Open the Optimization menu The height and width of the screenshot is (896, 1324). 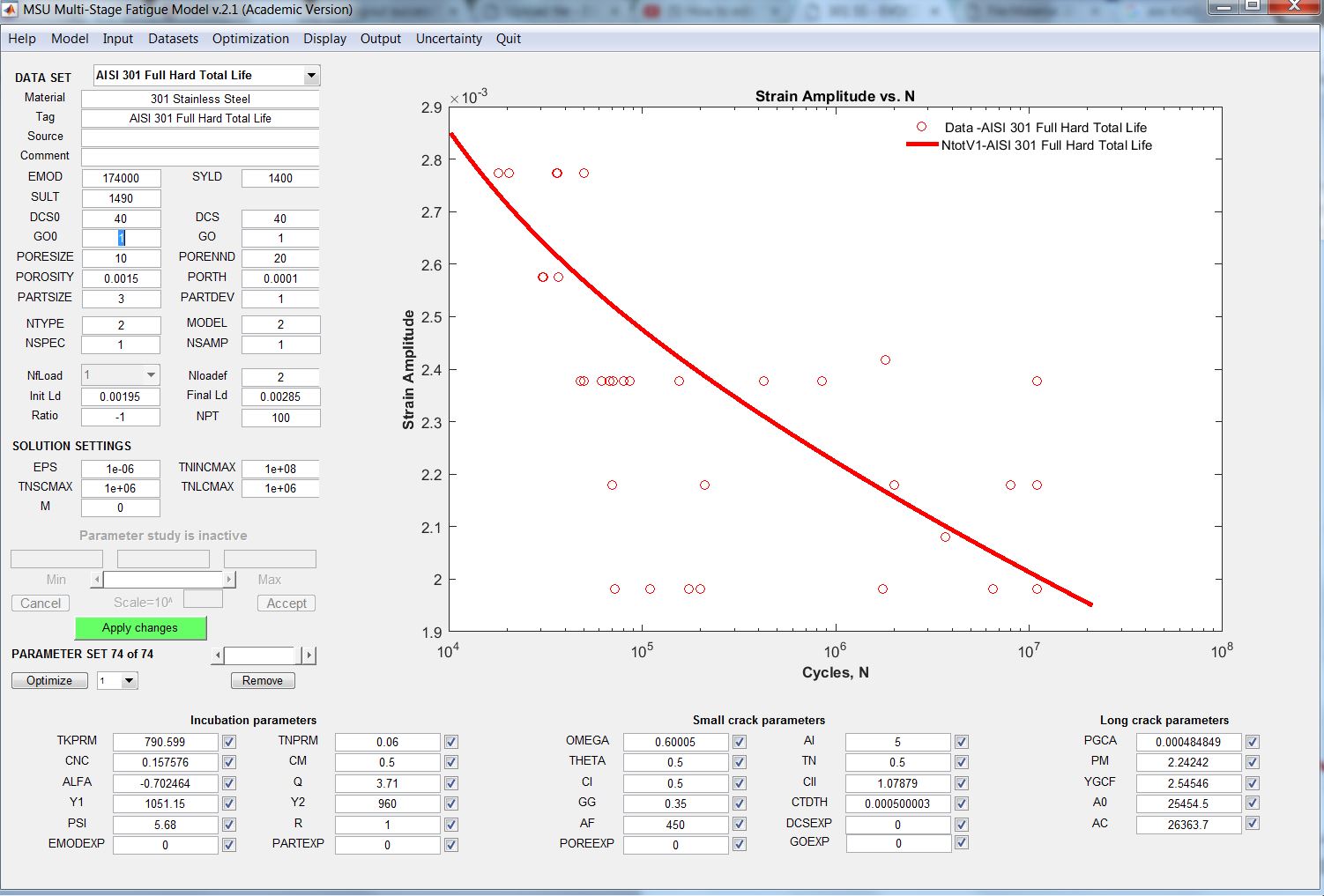click(250, 39)
